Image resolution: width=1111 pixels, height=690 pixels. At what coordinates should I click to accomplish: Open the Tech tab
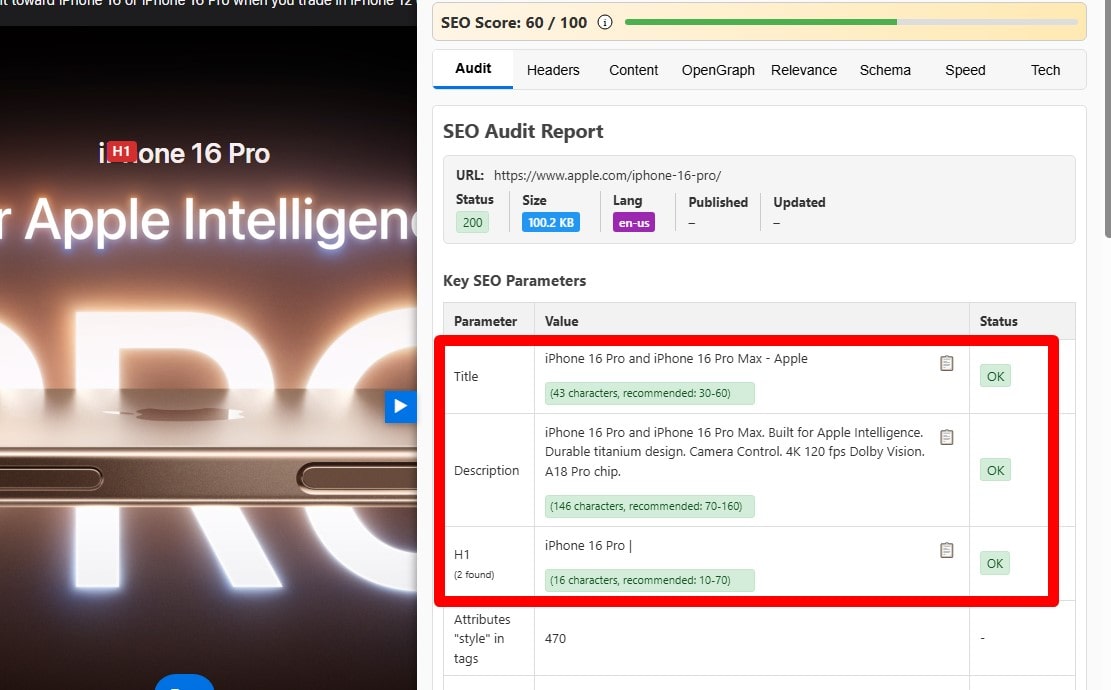[x=1045, y=70]
